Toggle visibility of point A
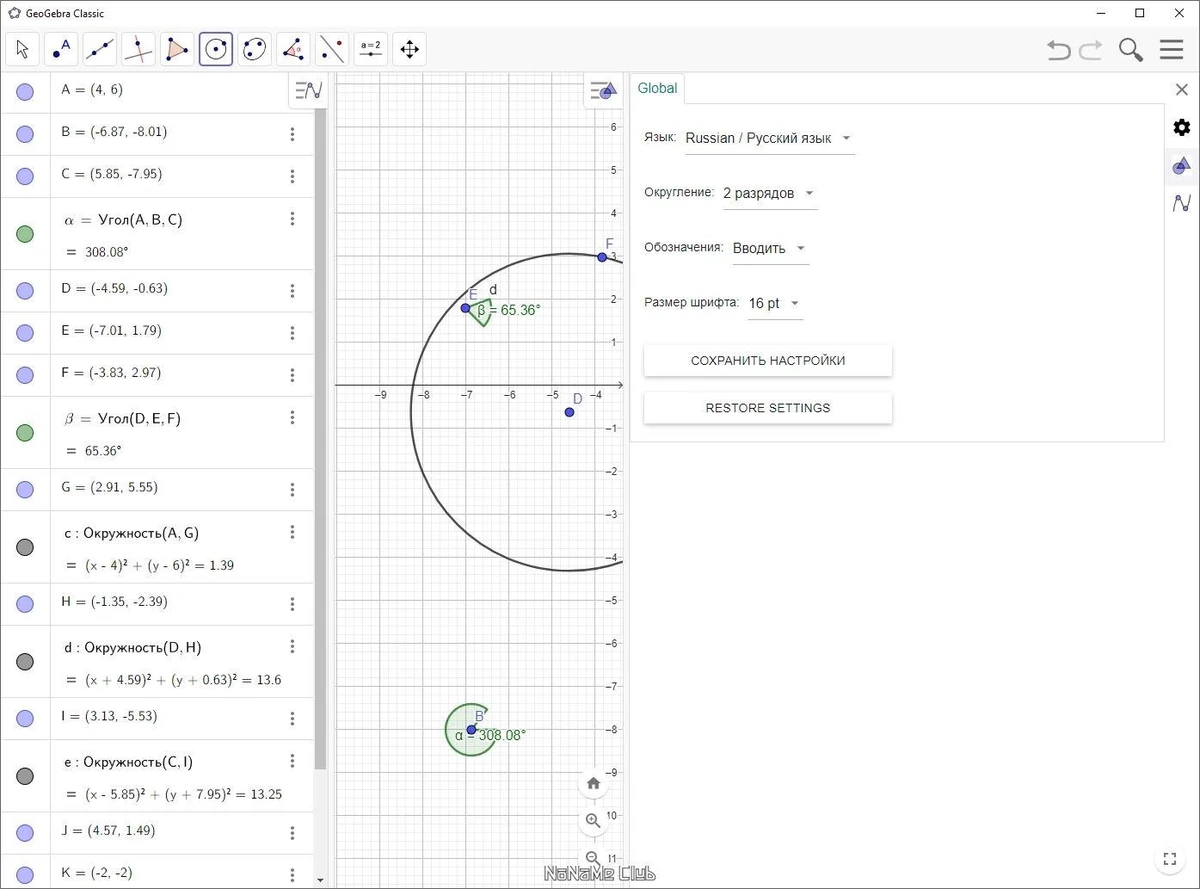 pos(25,92)
